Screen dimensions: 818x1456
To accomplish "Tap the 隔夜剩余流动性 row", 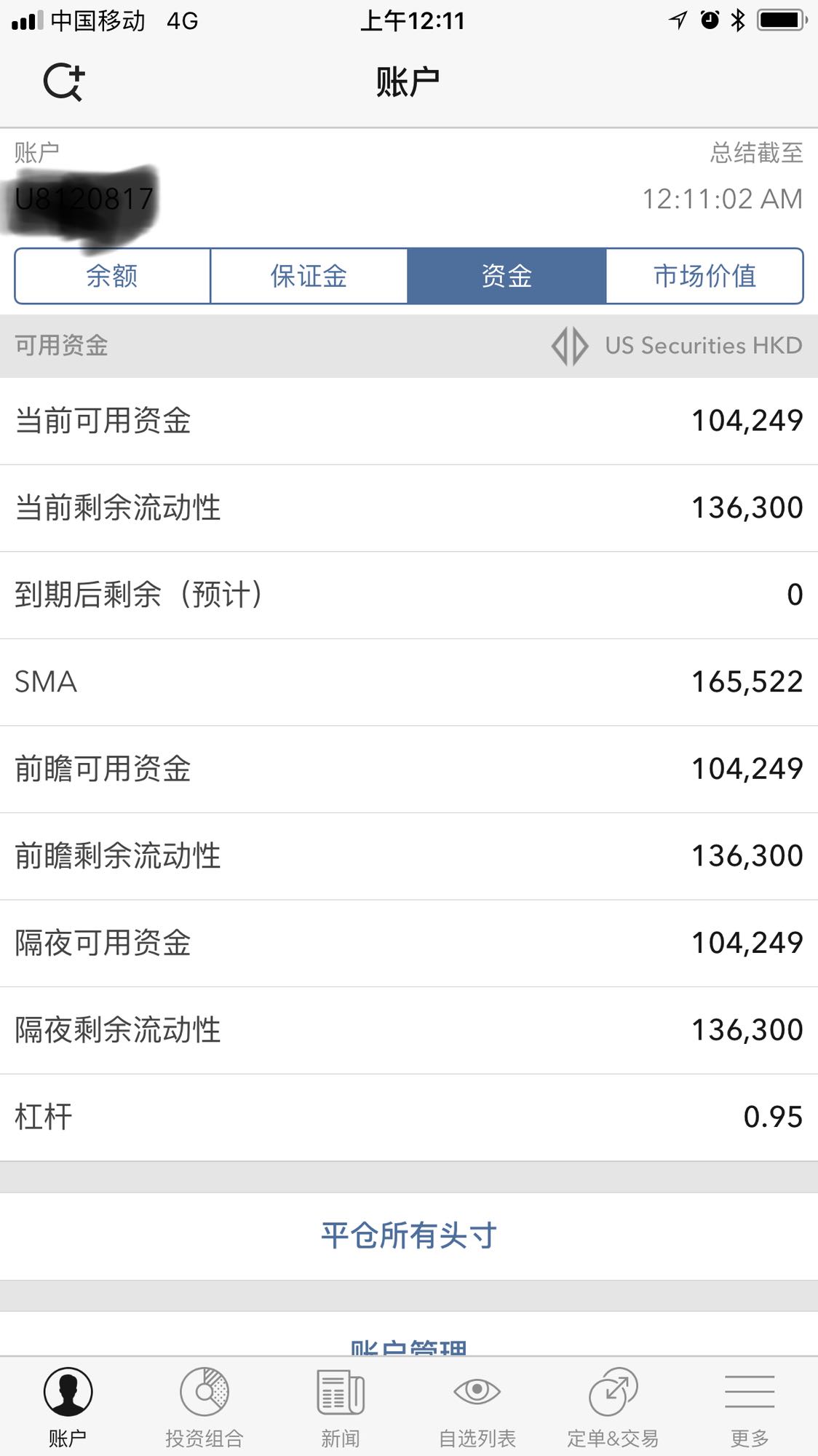I will (409, 1030).
